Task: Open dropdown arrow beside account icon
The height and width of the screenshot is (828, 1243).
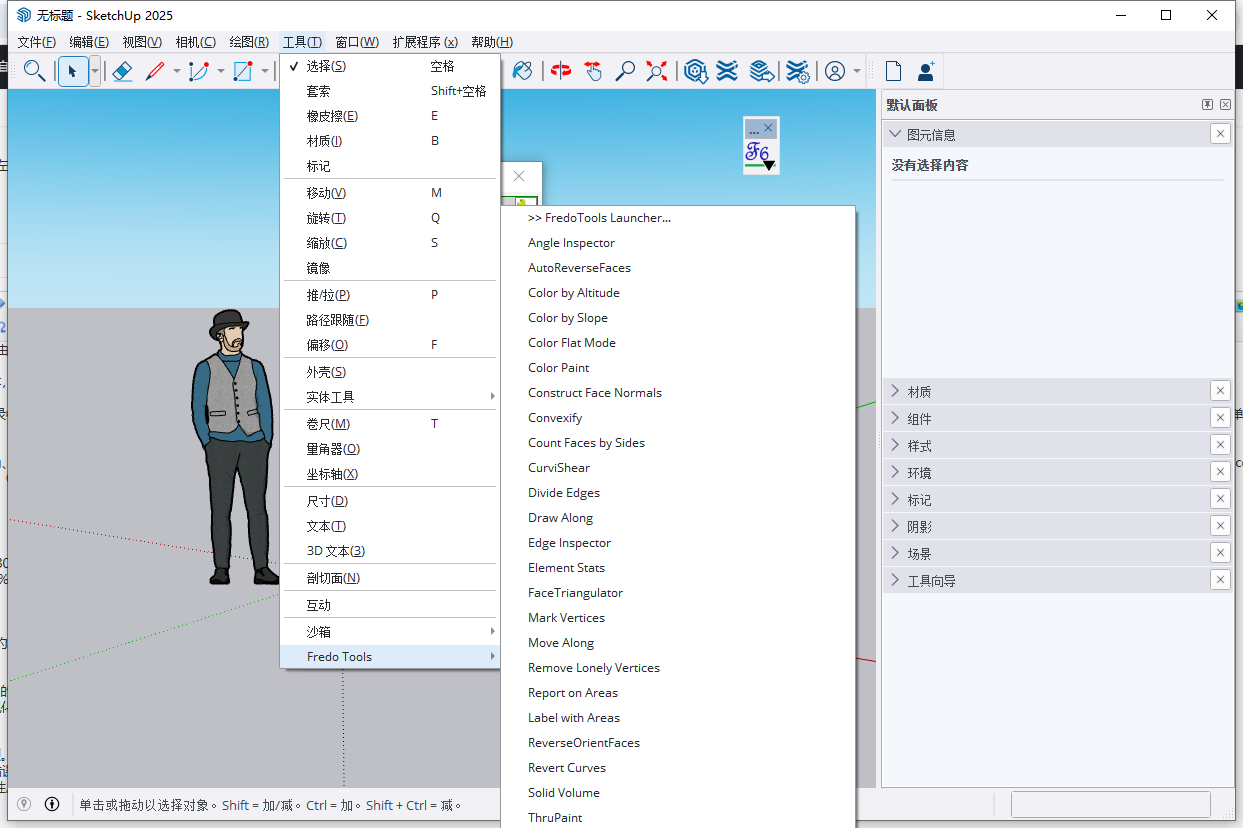Action: 857,71
